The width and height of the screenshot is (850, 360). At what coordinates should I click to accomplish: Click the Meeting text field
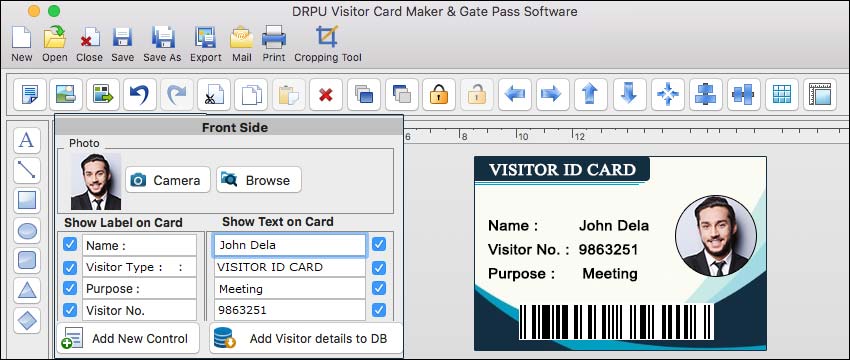[x=290, y=289]
